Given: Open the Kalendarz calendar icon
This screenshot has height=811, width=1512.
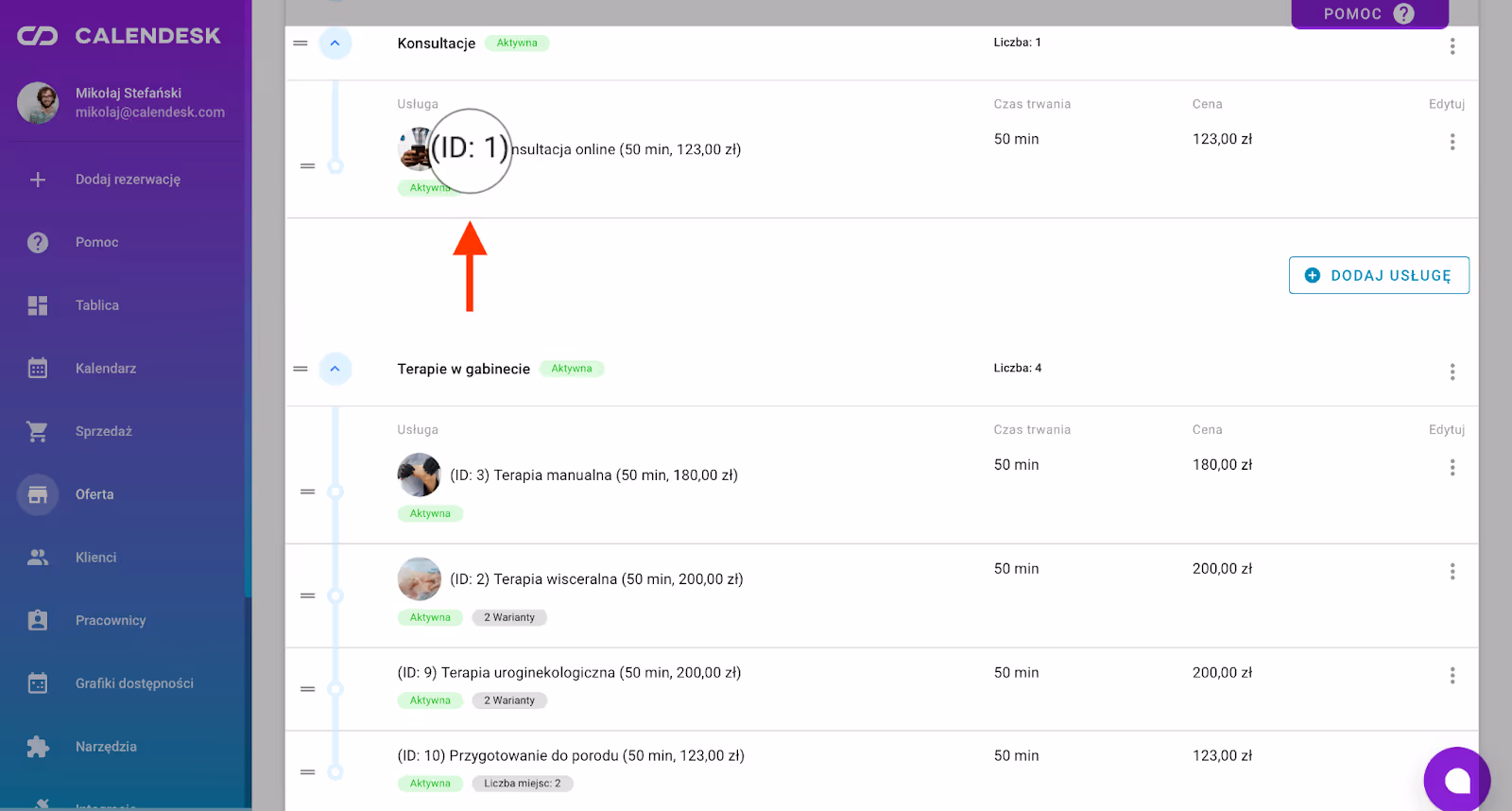Looking at the screenshot, I should 38,369.
